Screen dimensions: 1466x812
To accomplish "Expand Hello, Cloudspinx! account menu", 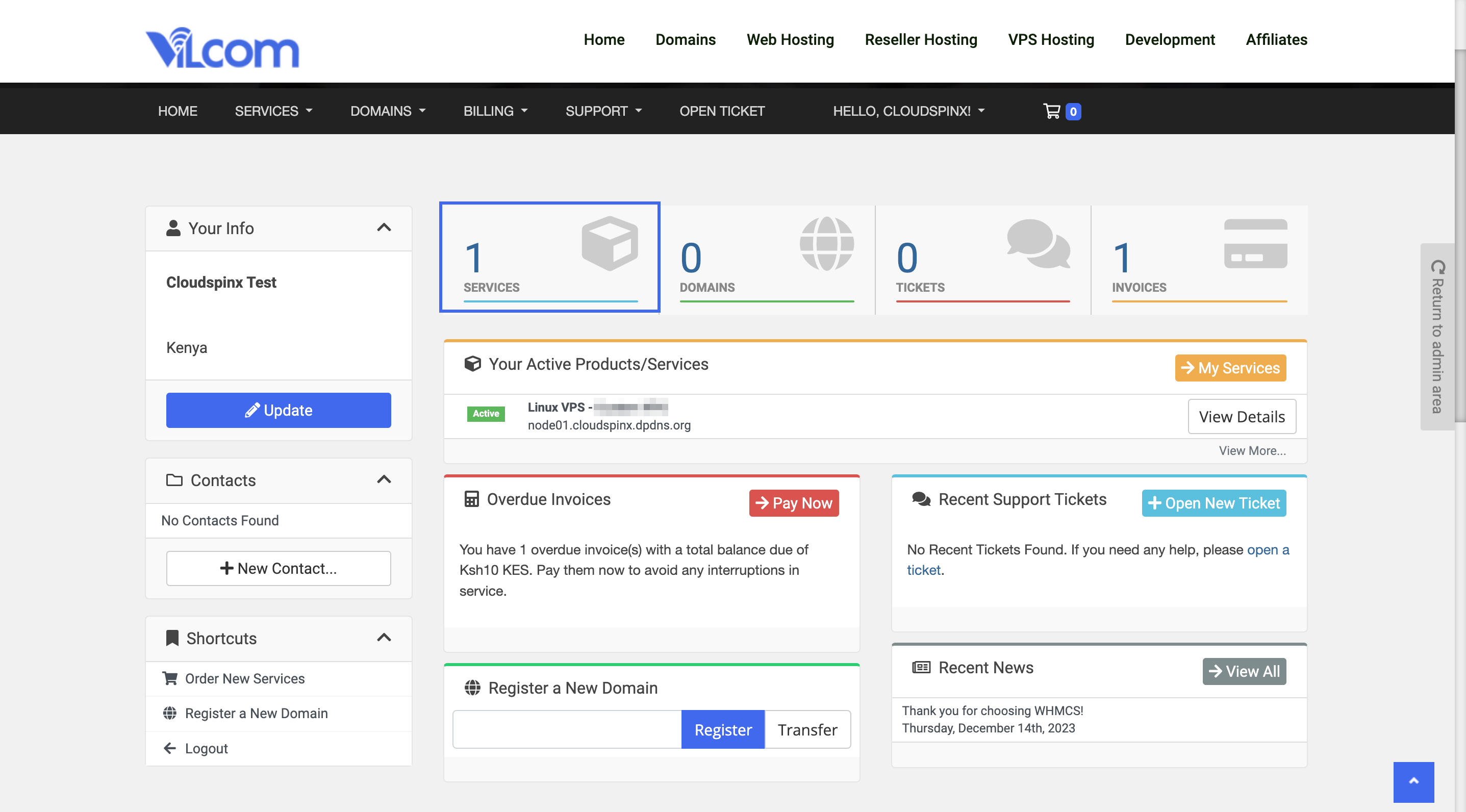I will (908, 112).
